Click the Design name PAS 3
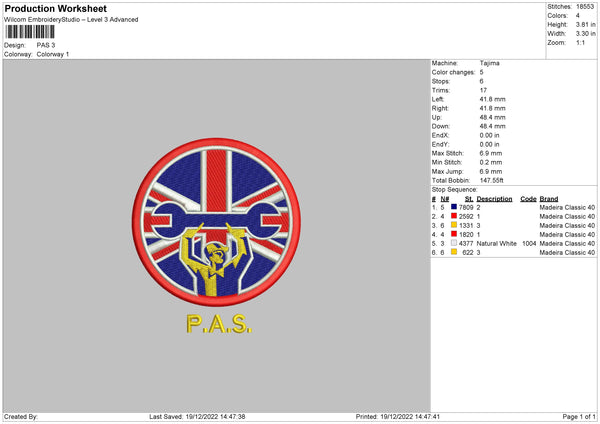The width and height of the screenshot is (600, 424). pos(46,45)
